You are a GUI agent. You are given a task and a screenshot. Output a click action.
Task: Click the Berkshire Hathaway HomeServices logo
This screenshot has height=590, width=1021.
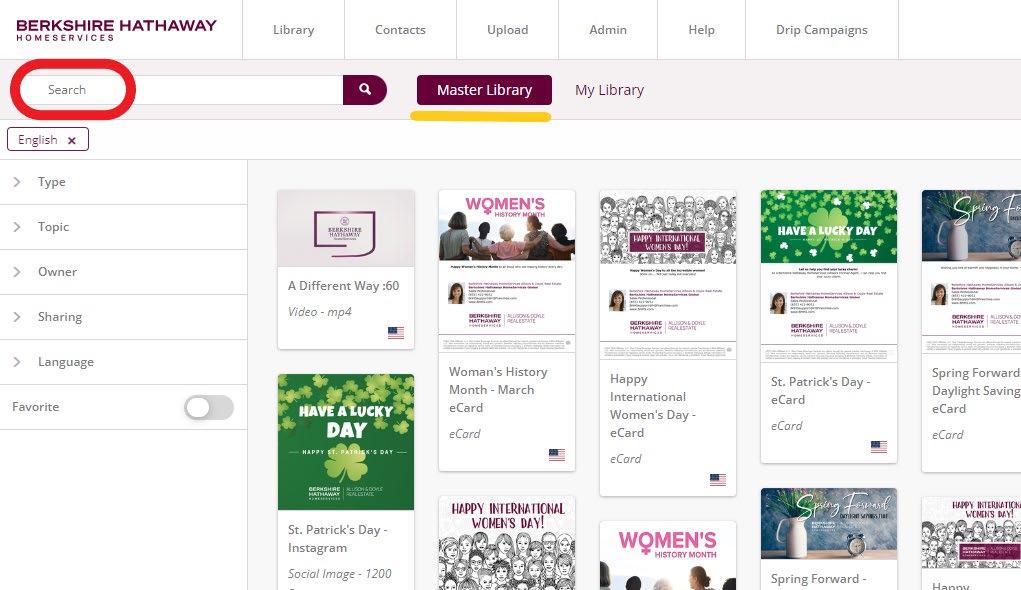[116, 30]
